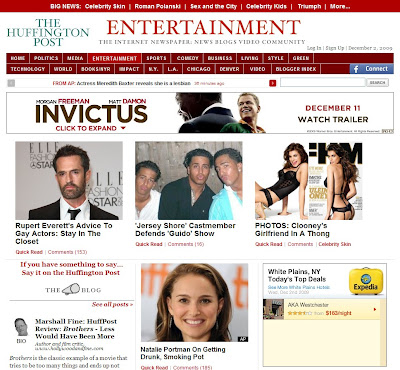Go to the Living section

(250, 58)
